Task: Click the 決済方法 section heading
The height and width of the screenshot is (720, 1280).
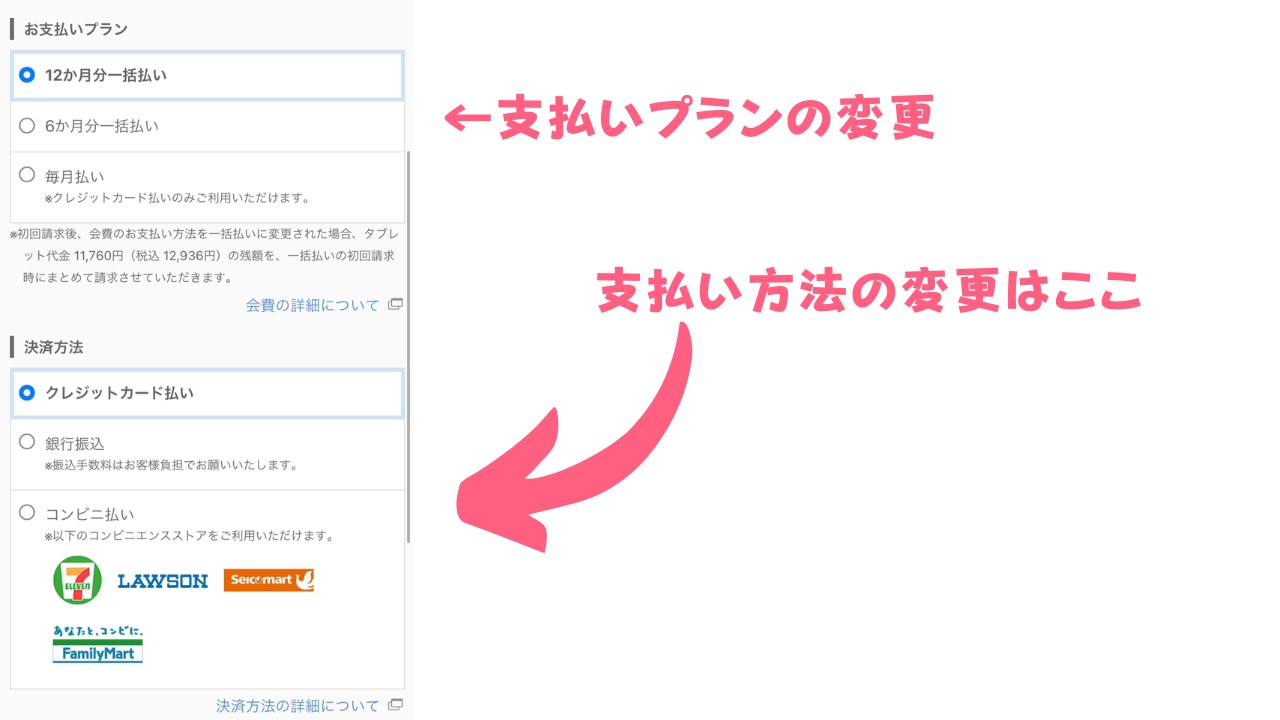Action: click(54, 347)
